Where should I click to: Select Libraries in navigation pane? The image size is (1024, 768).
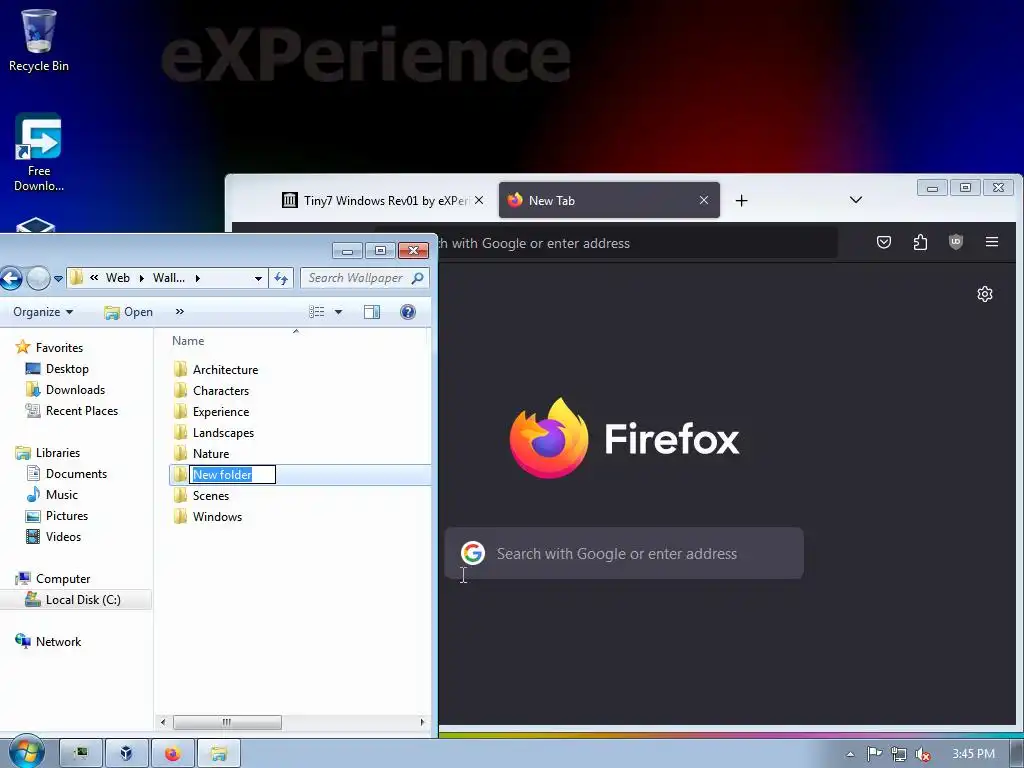click(57, 453)
